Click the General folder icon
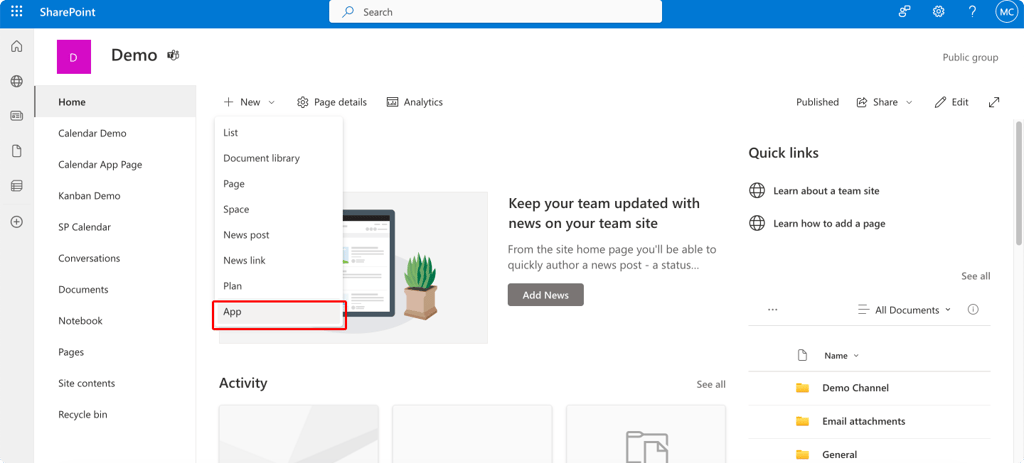 tap(803, 455)
